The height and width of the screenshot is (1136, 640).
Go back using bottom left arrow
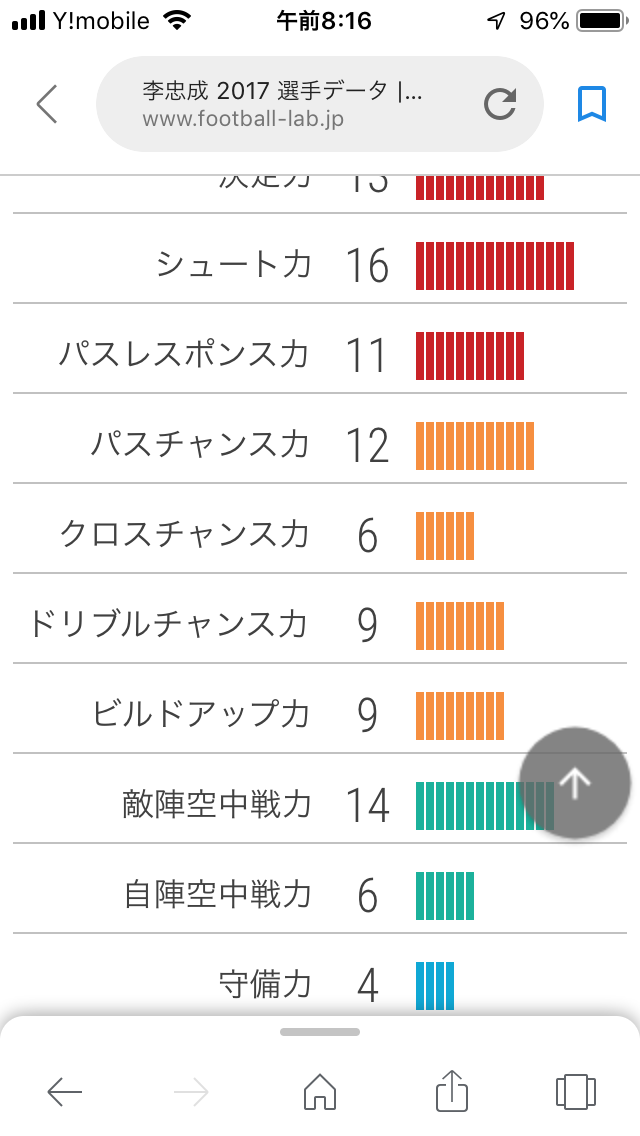click(65, 1092)
